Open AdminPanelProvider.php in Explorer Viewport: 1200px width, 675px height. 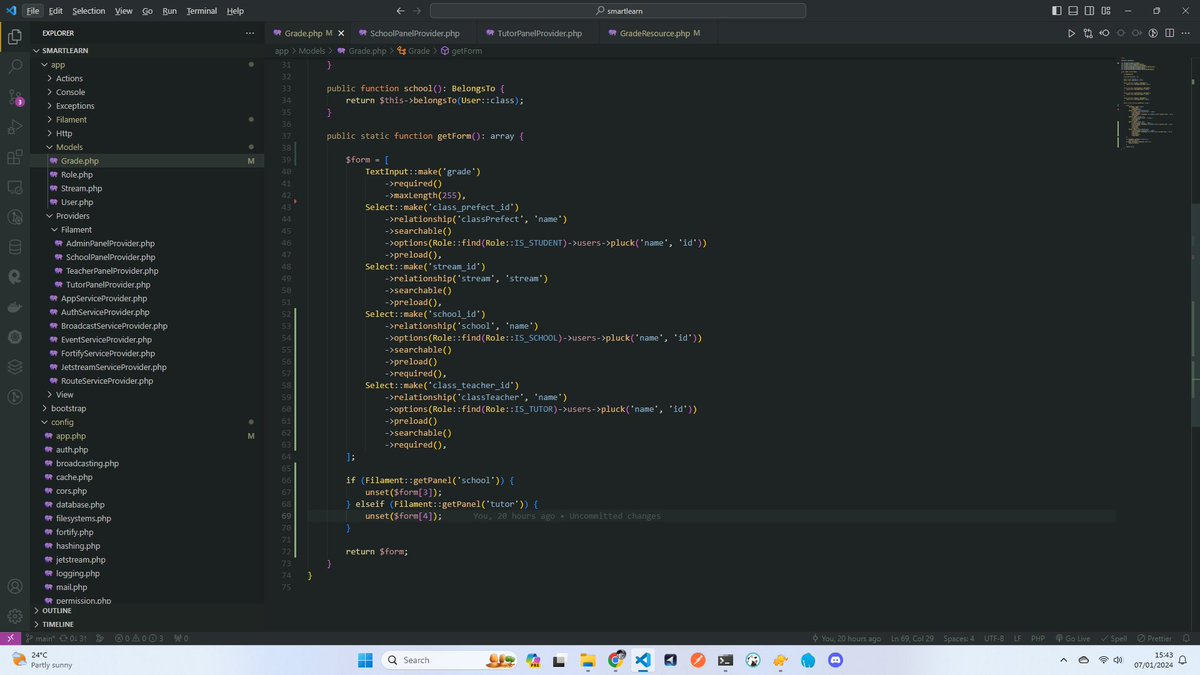110,243
